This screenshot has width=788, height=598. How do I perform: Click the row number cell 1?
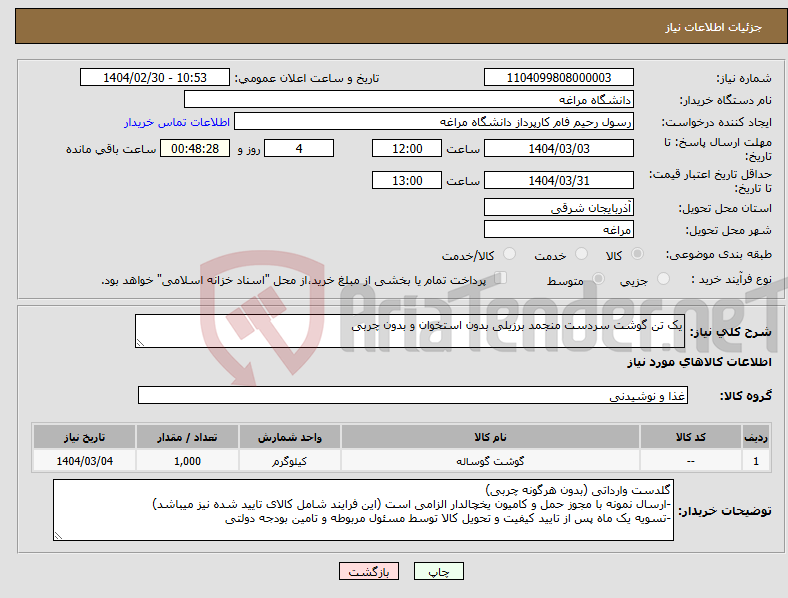pos(756,461)
